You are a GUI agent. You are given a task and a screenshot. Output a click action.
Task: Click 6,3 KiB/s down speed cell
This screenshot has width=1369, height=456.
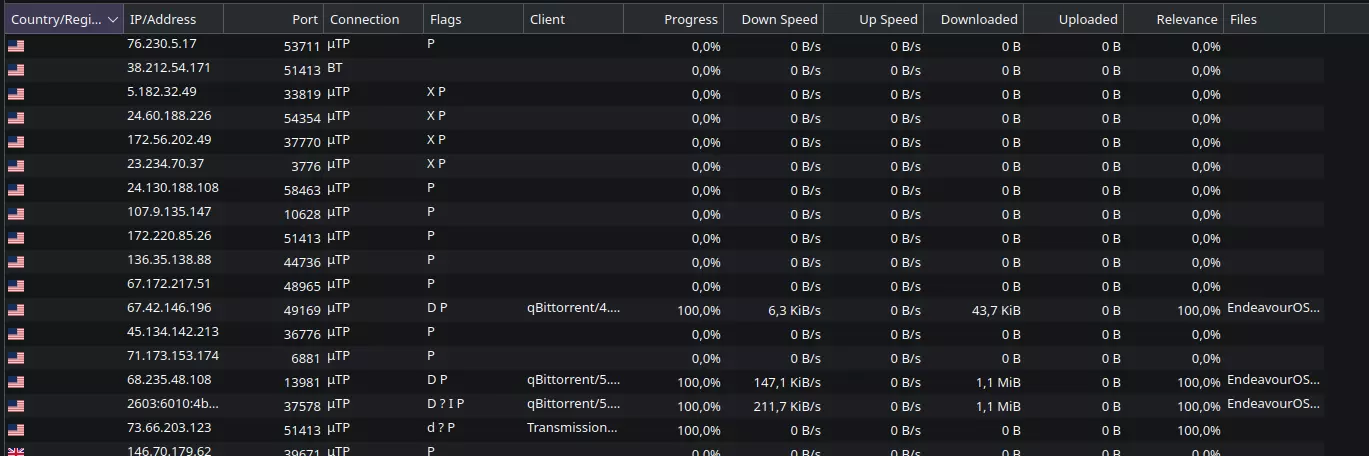[x=794, y=310]
